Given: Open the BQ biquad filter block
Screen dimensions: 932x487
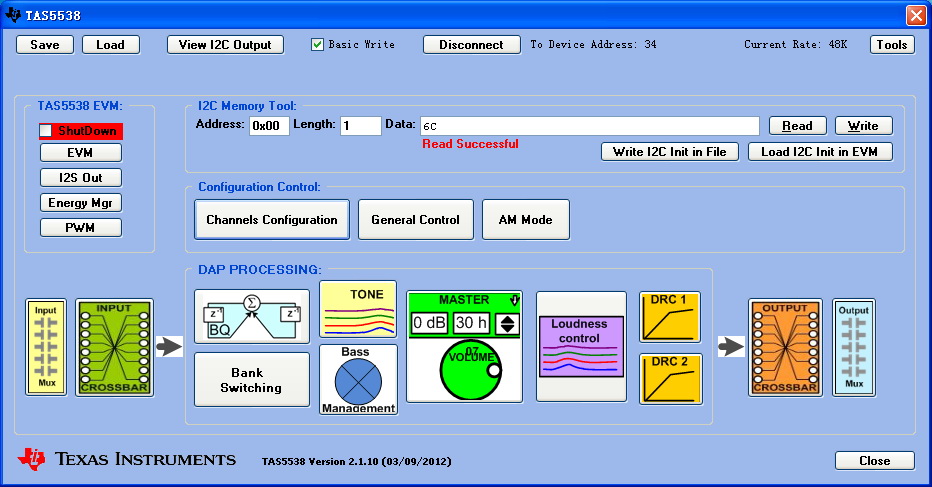Looking at the screenshot, I should point(252,316).
